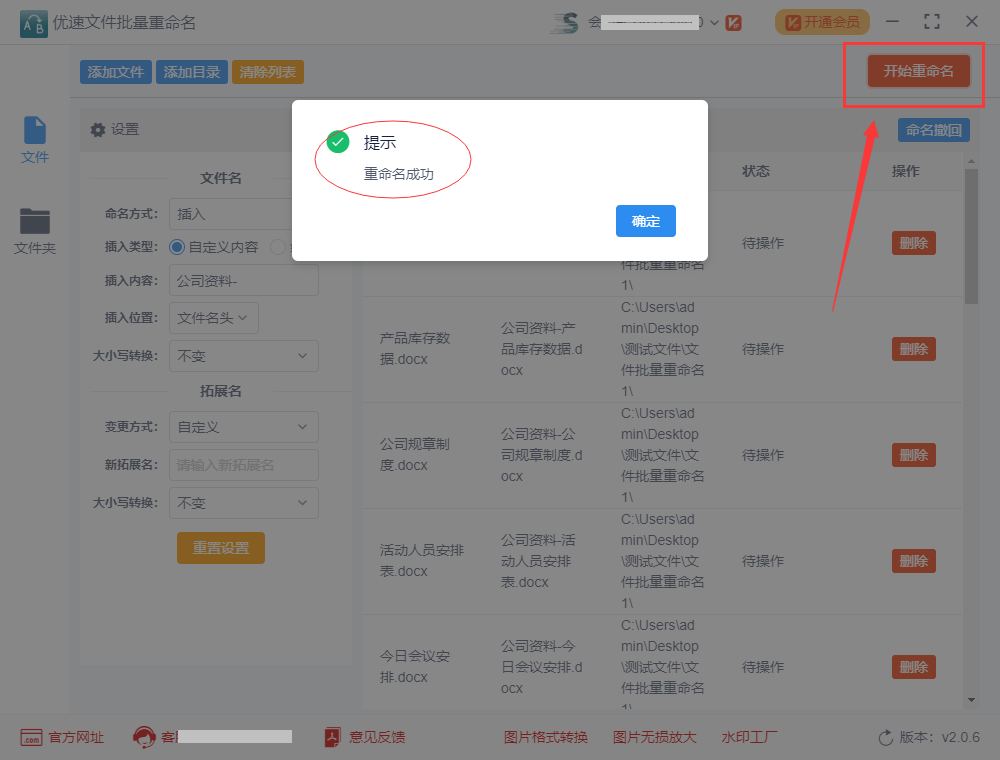Click the 设置 gear icon

click(98, 128)
